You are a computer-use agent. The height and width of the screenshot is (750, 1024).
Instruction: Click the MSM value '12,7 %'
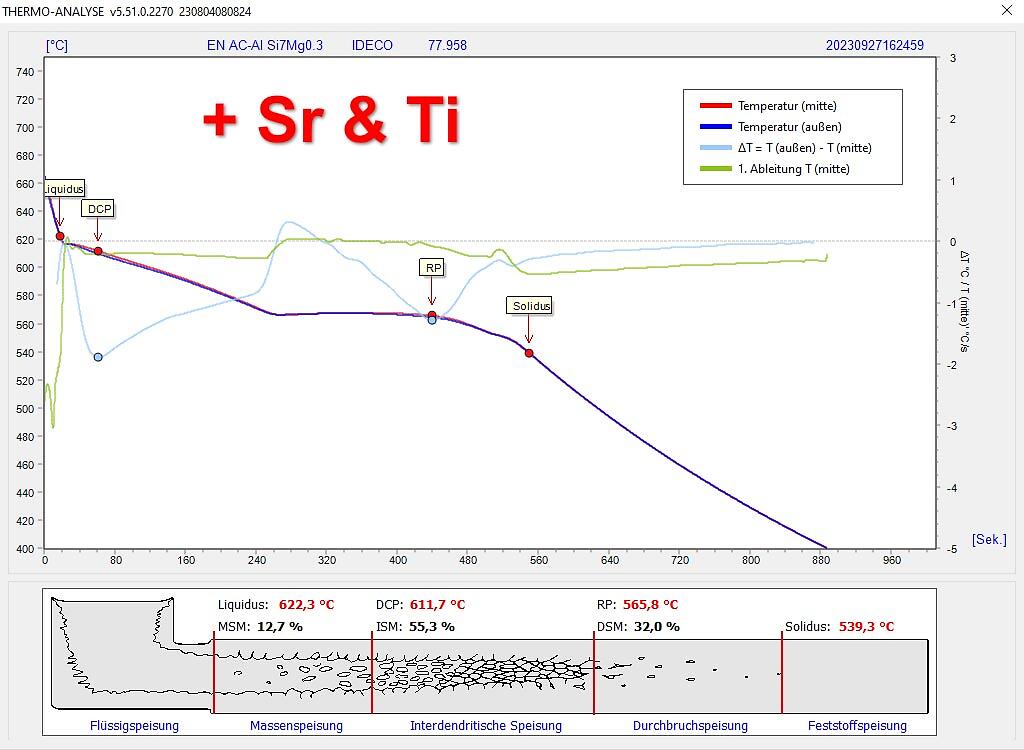280,627
